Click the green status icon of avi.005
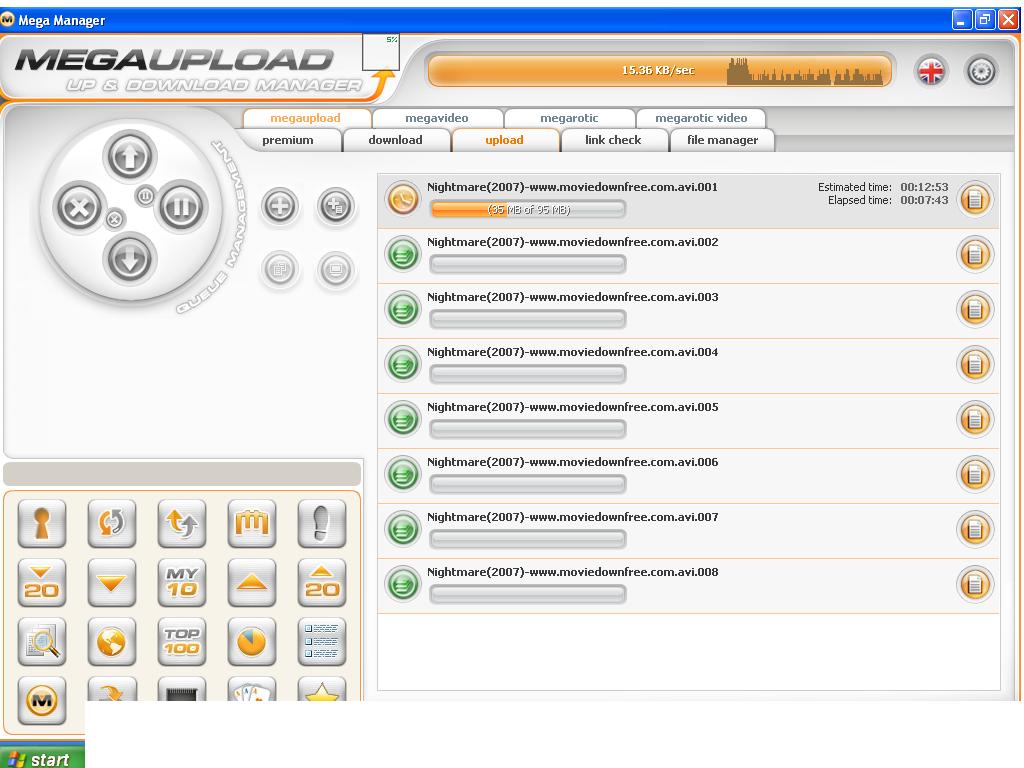 pyautogui.click(x=403, y=419)
